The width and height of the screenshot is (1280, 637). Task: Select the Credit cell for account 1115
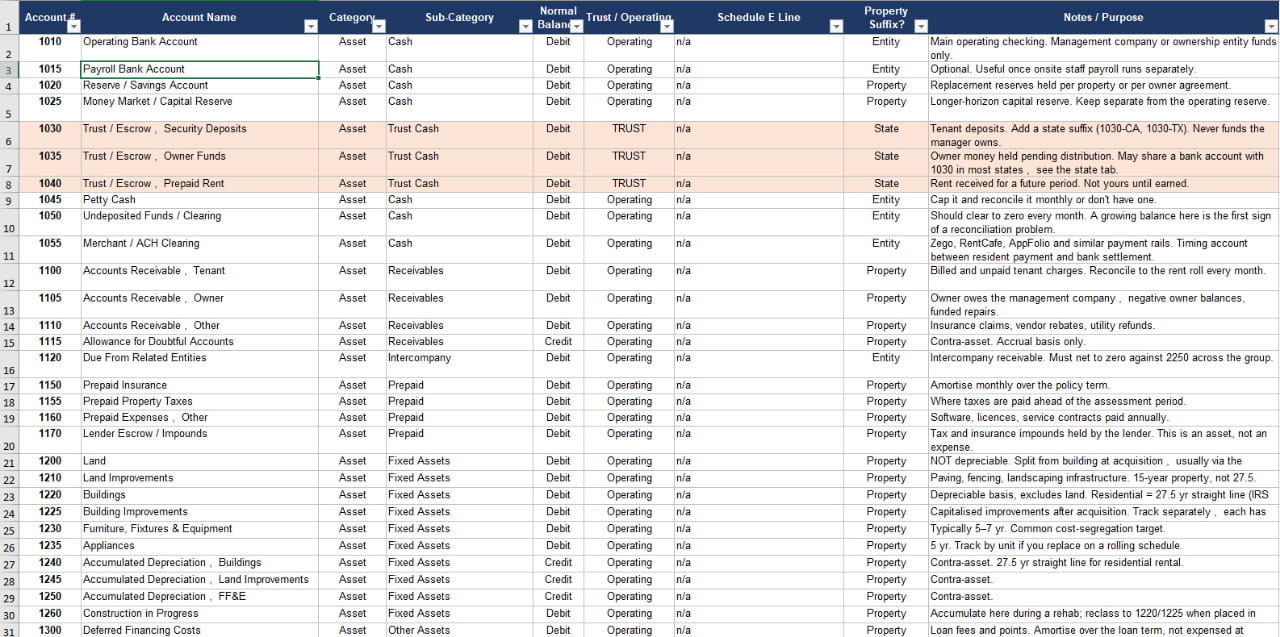coord(559,342)
